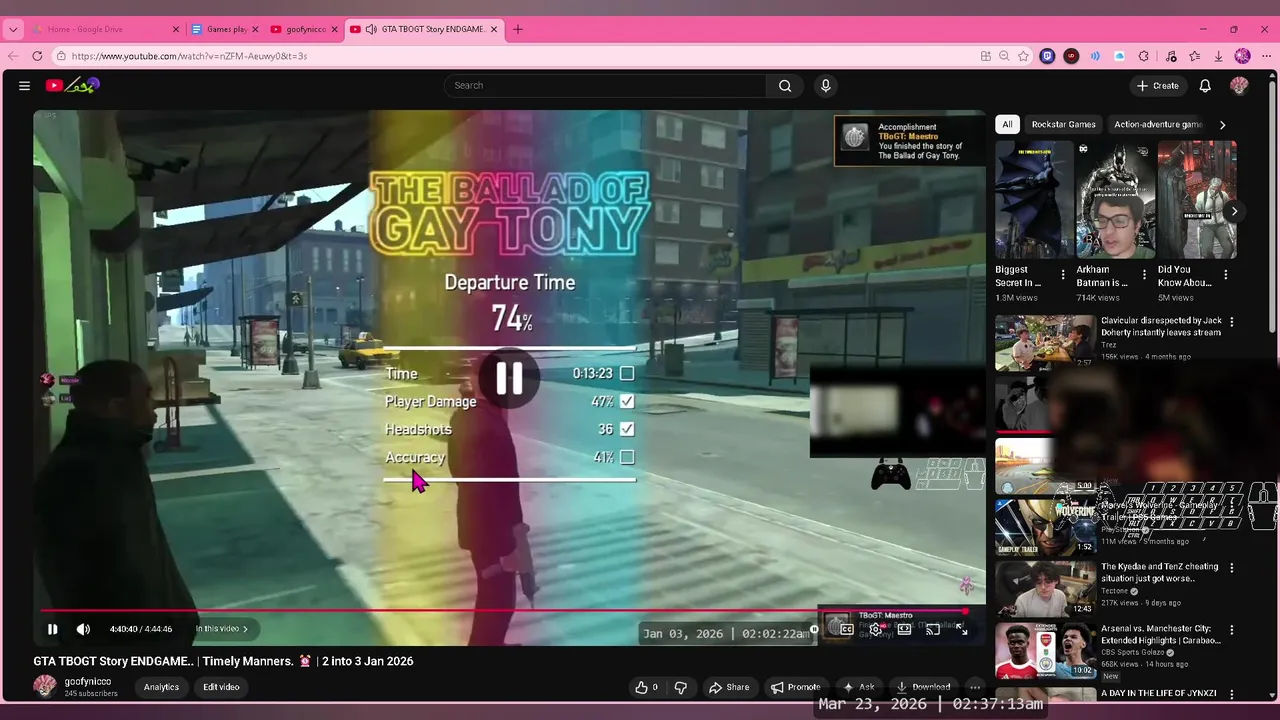Open the Clavicular disrespected video thumbnail
The width and height of the screenshot is (1280, 720).
click(1045, 343)
